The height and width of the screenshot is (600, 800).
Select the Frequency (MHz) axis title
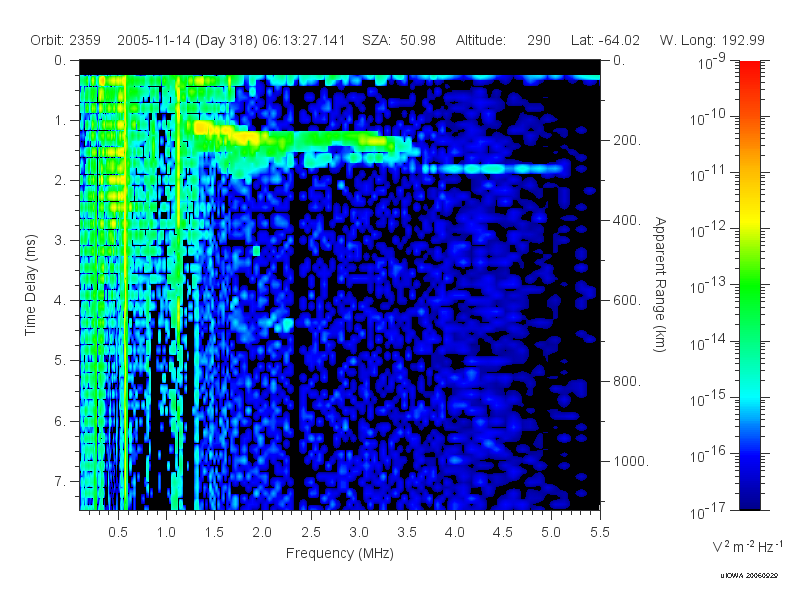click(340, 553)
